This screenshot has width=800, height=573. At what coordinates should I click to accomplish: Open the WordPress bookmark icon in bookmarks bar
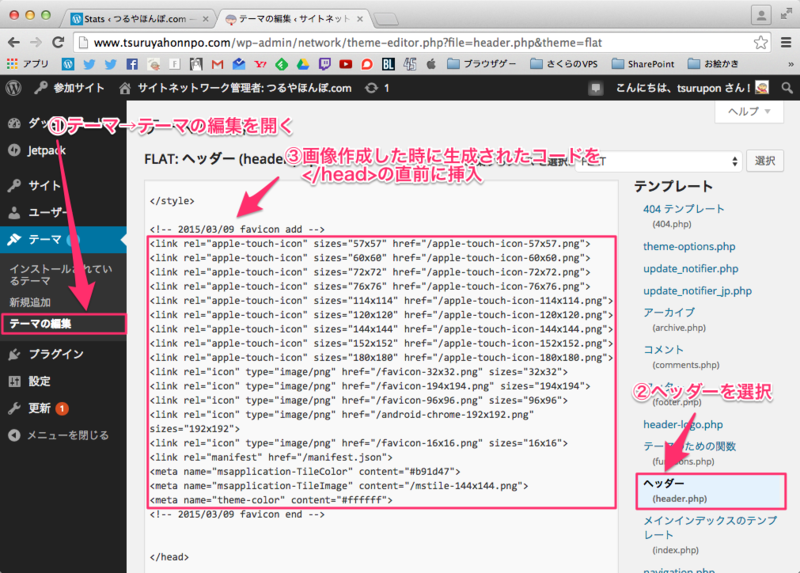68,64
